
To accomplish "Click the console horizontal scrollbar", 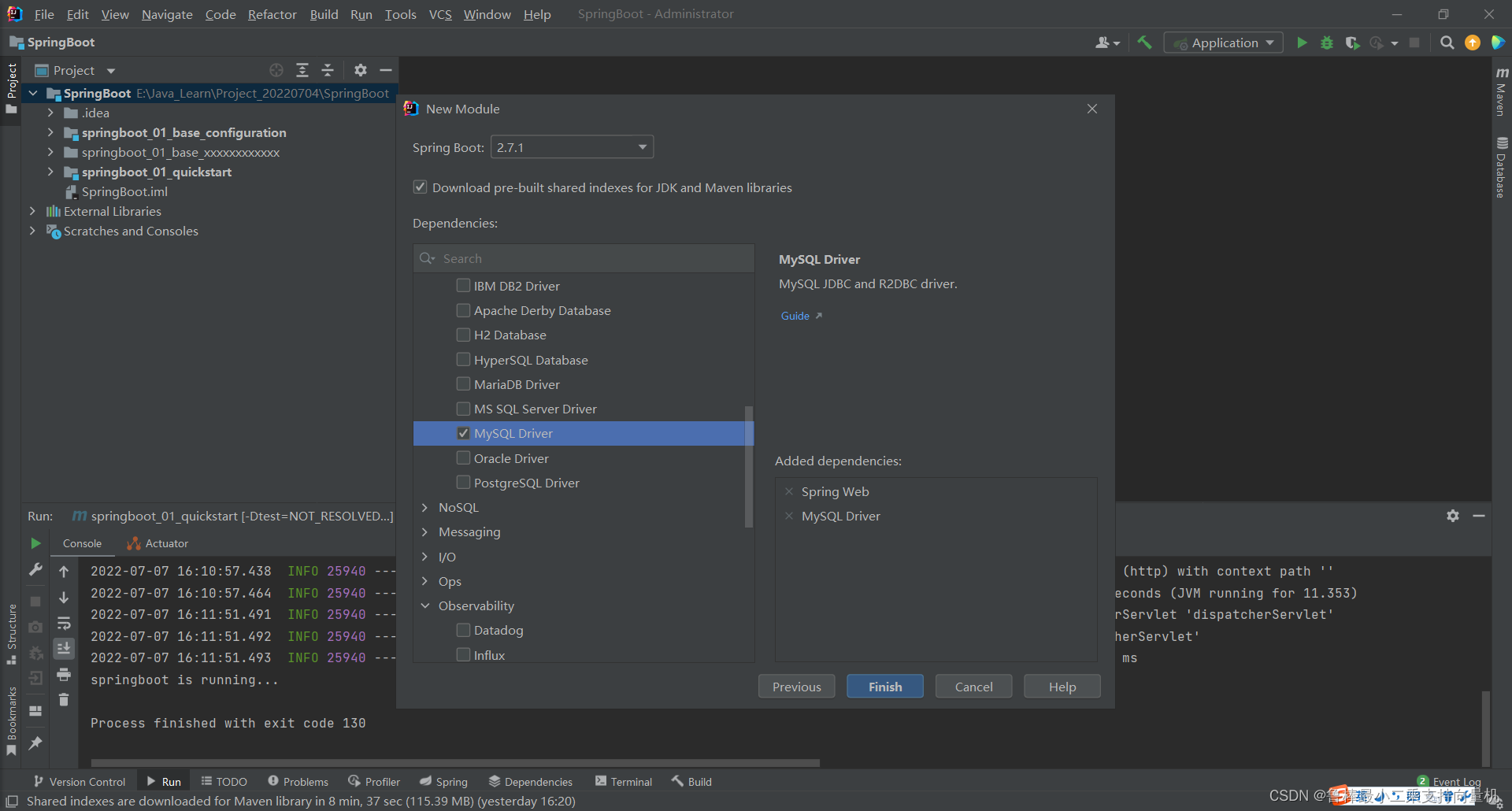I will point(455,763).
